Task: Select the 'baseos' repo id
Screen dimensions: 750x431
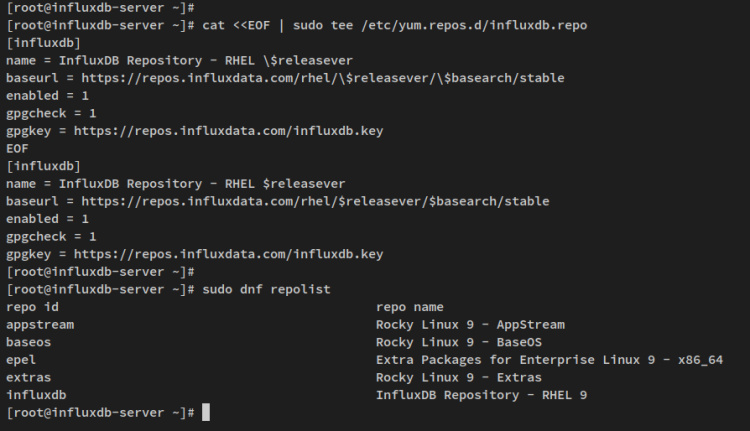Action: [x=28, y=342]
